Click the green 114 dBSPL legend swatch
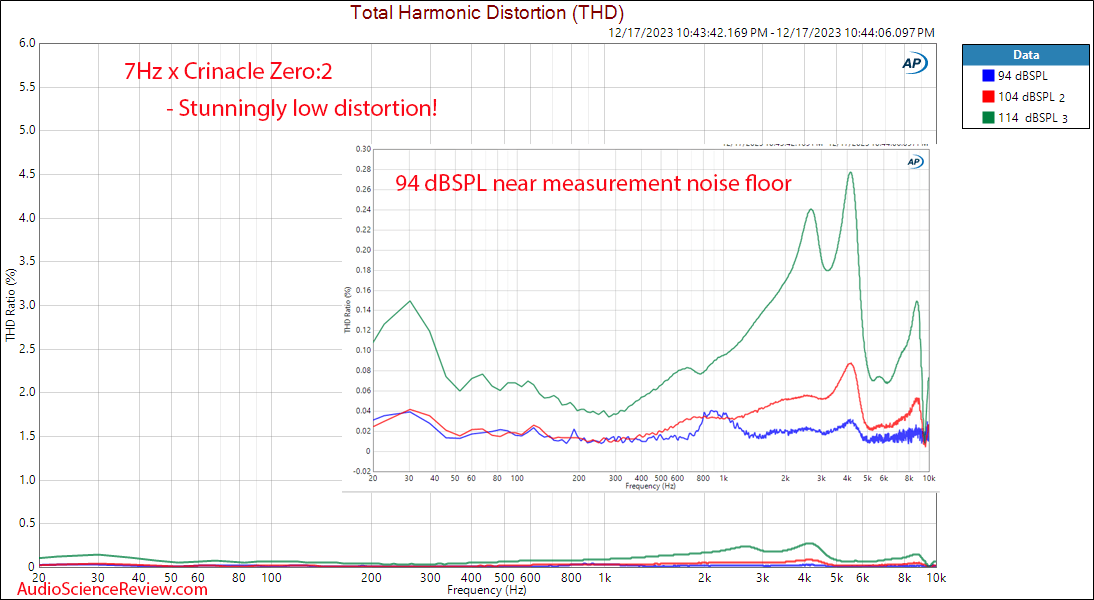 [987, 119]
